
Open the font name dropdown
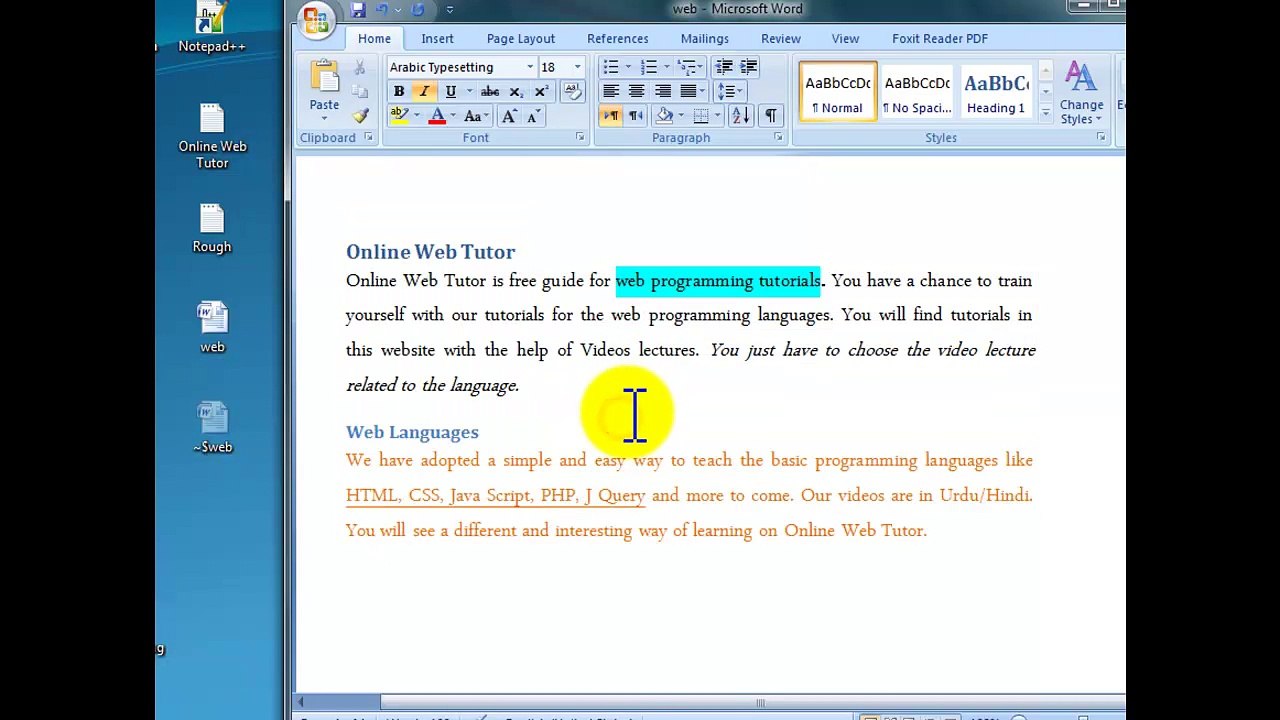530,67
